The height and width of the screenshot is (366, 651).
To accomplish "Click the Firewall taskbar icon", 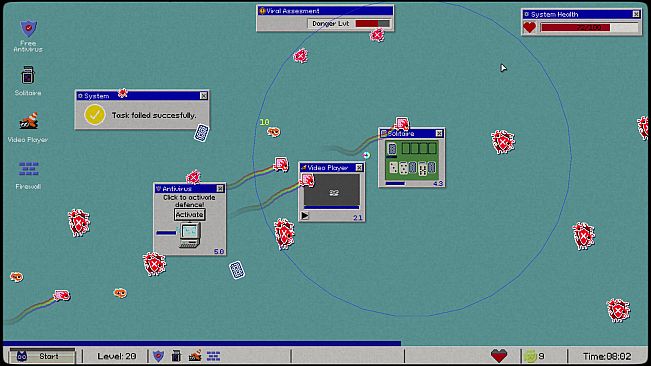I will [x=213, y=356].
